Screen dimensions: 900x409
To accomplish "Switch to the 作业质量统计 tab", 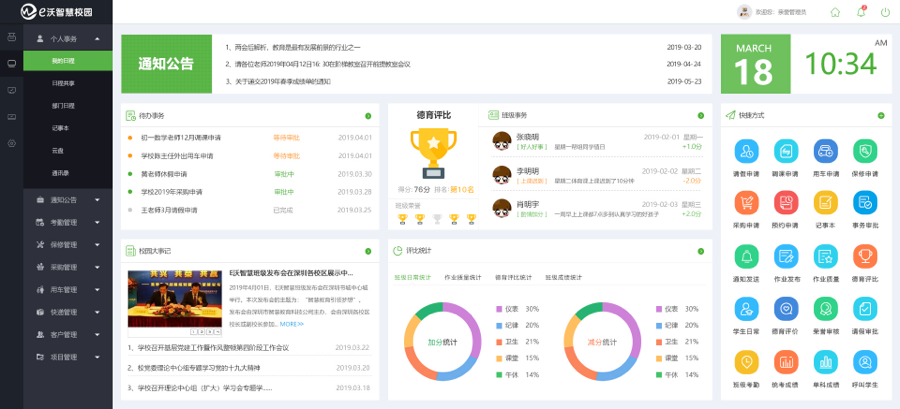I will [462, 277].
